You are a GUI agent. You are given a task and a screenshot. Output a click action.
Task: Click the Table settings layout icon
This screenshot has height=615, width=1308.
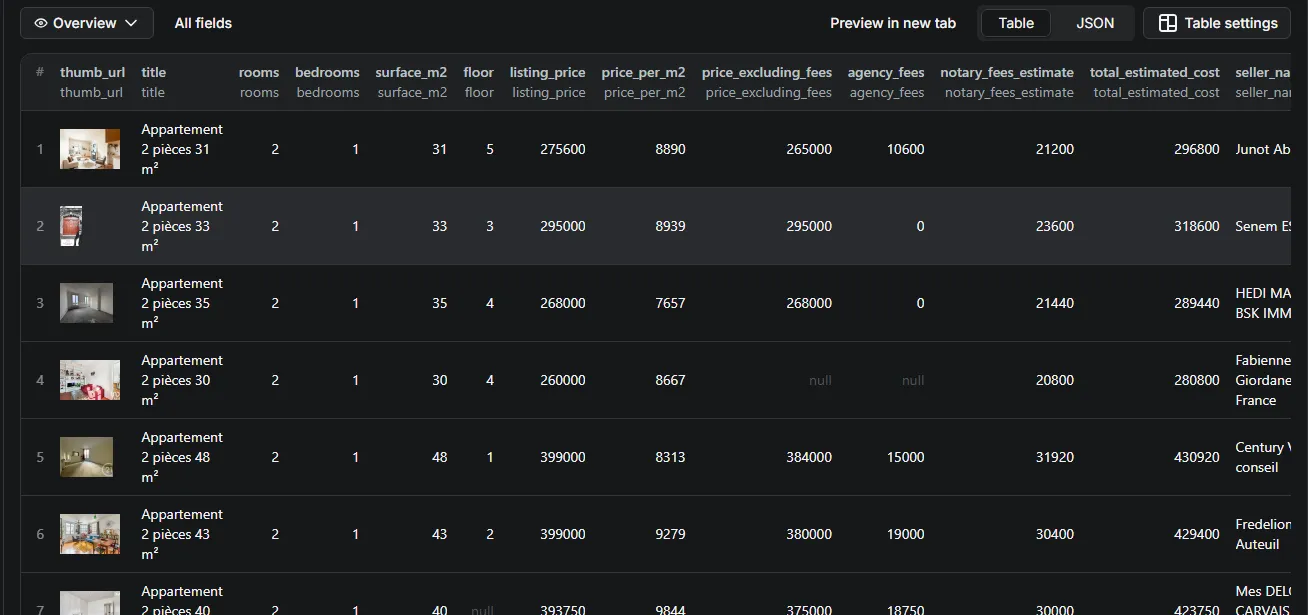click(1167, 23)
